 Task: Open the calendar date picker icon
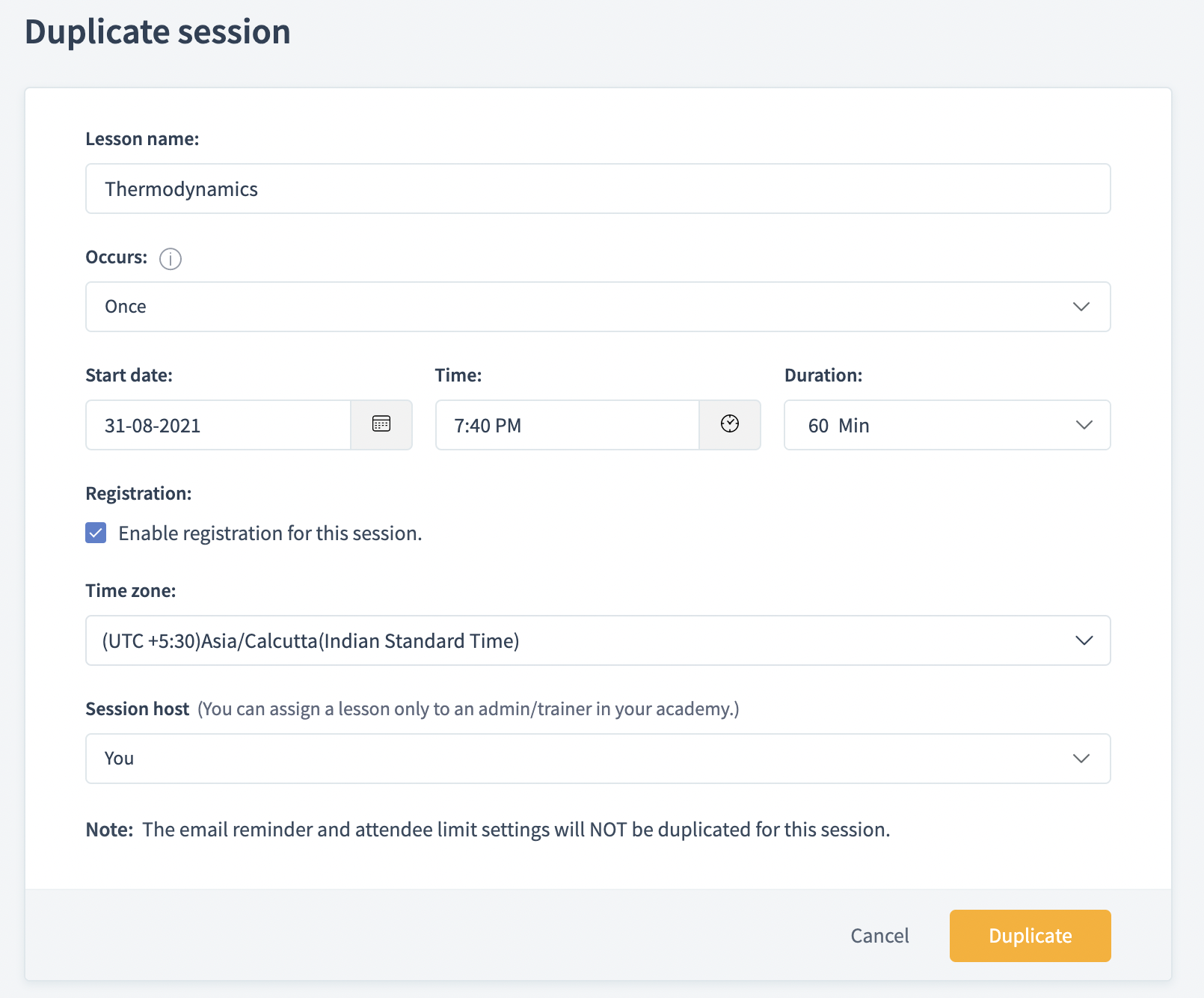point(381,424)
